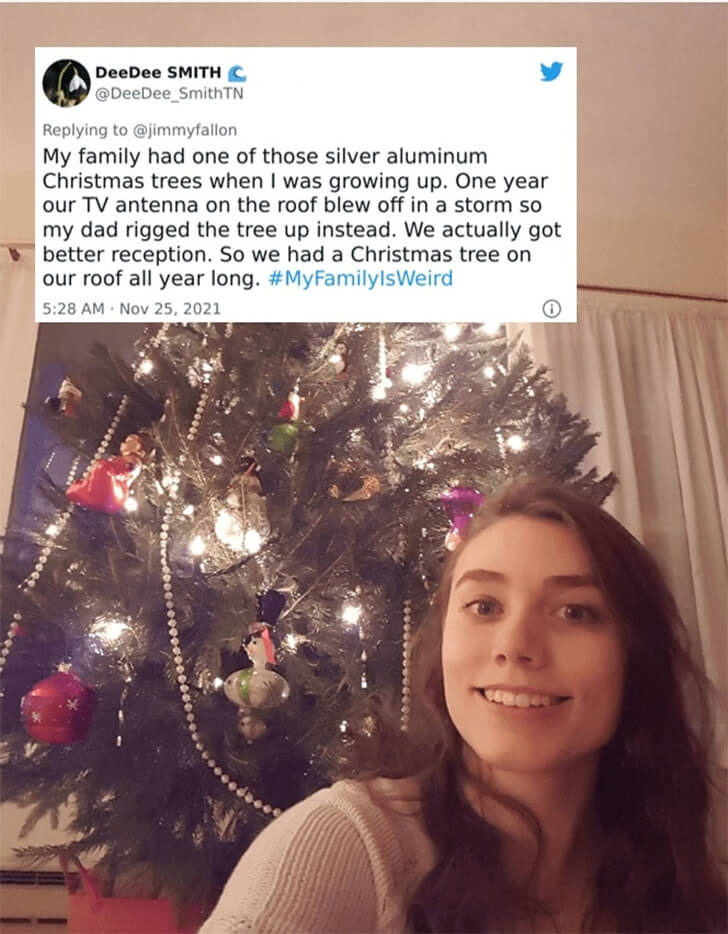Click the 'Replying to' label text
Image resolution: width=728 pixels, height=934 pixels.
(85, 130)
